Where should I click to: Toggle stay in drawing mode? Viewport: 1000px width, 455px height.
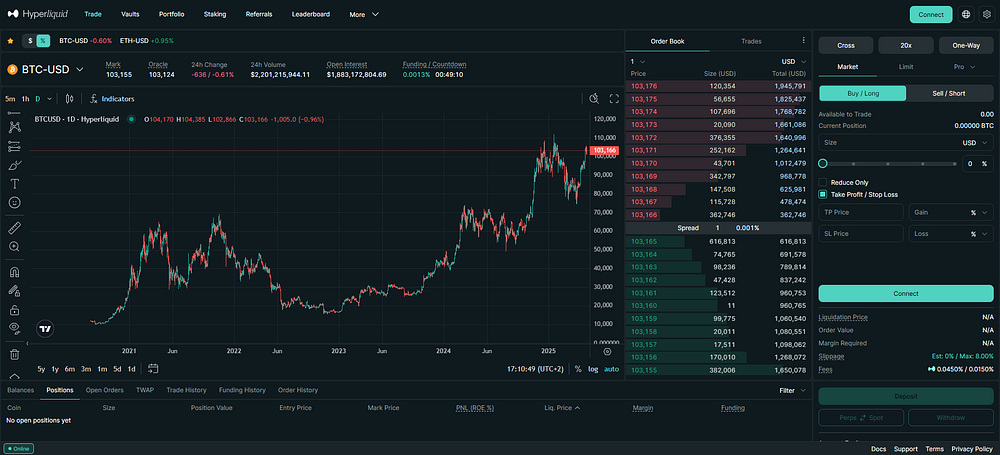point(14,291)
